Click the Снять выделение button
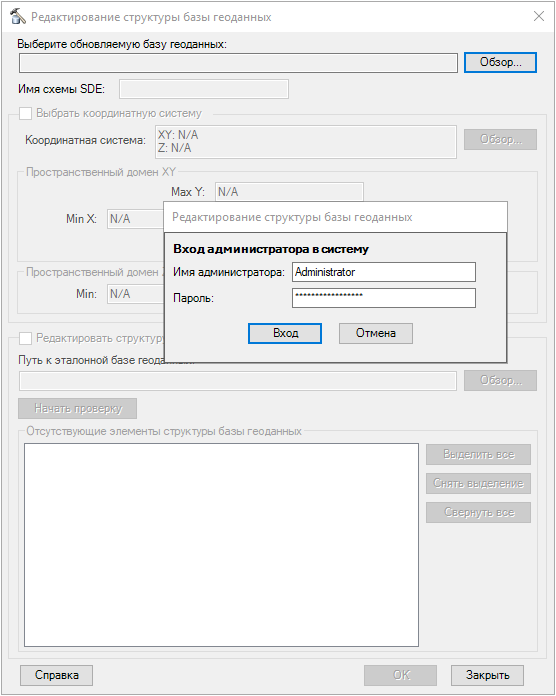Viewport: 556px width, 696px height. 478,483
